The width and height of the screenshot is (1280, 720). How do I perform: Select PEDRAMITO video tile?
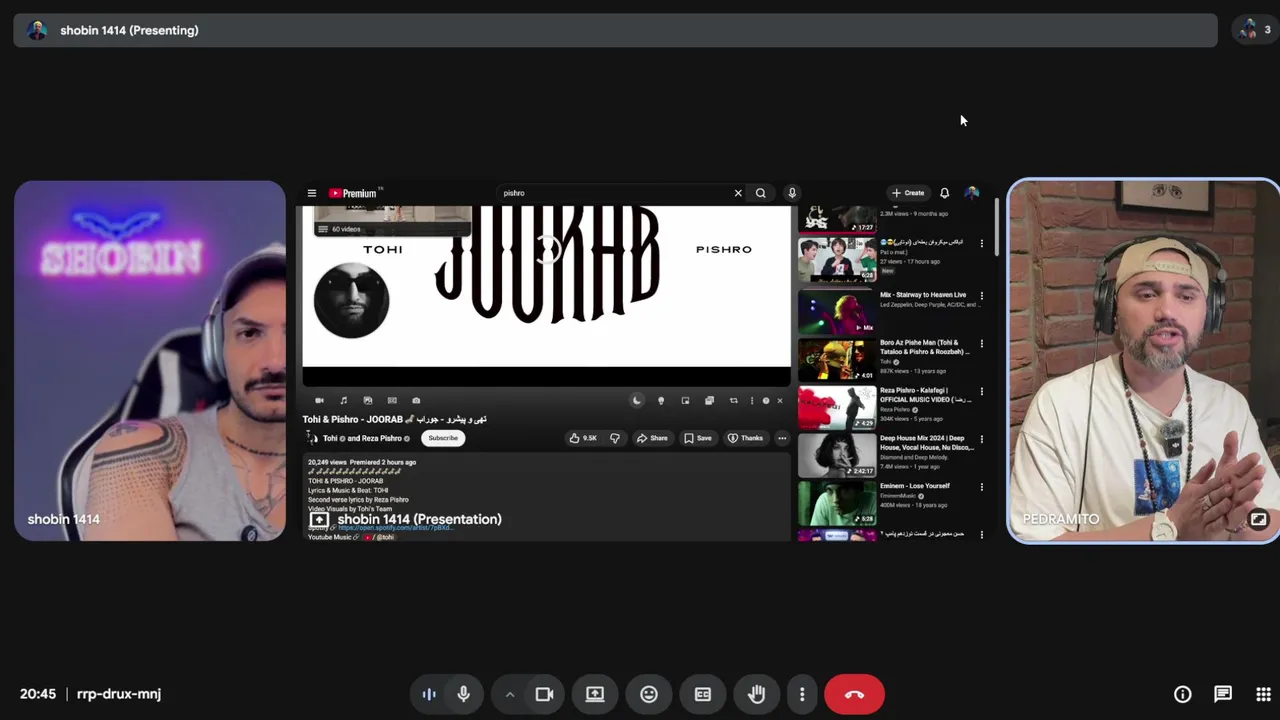(1143, 361)
